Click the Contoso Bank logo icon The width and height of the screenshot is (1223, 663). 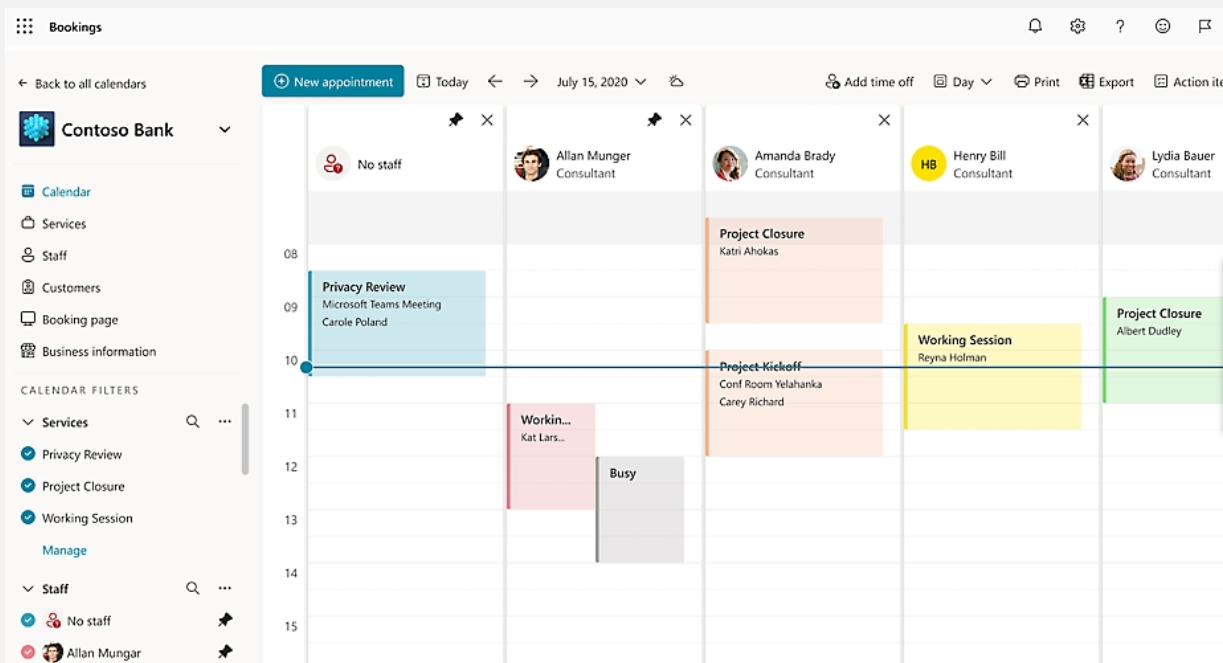[x=37, y=129]
